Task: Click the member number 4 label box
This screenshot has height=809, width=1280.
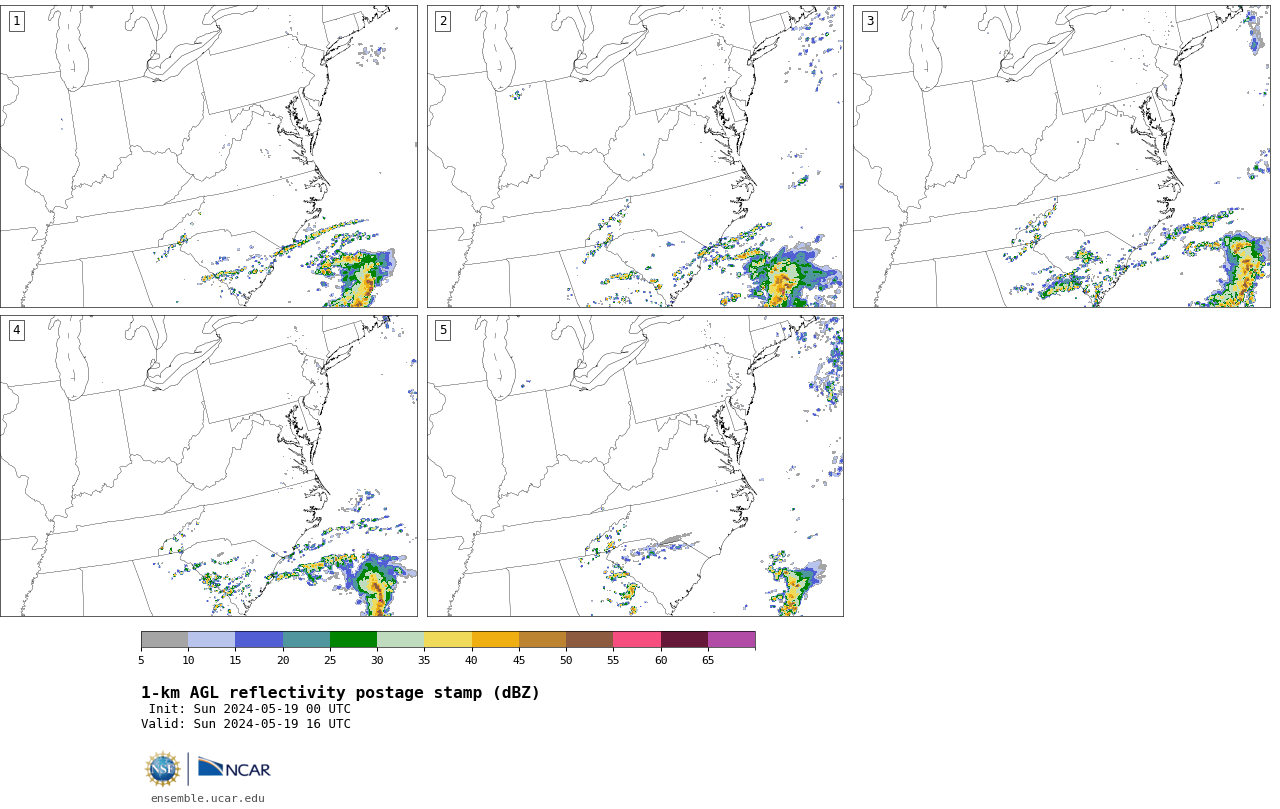Action: point(16,330)
